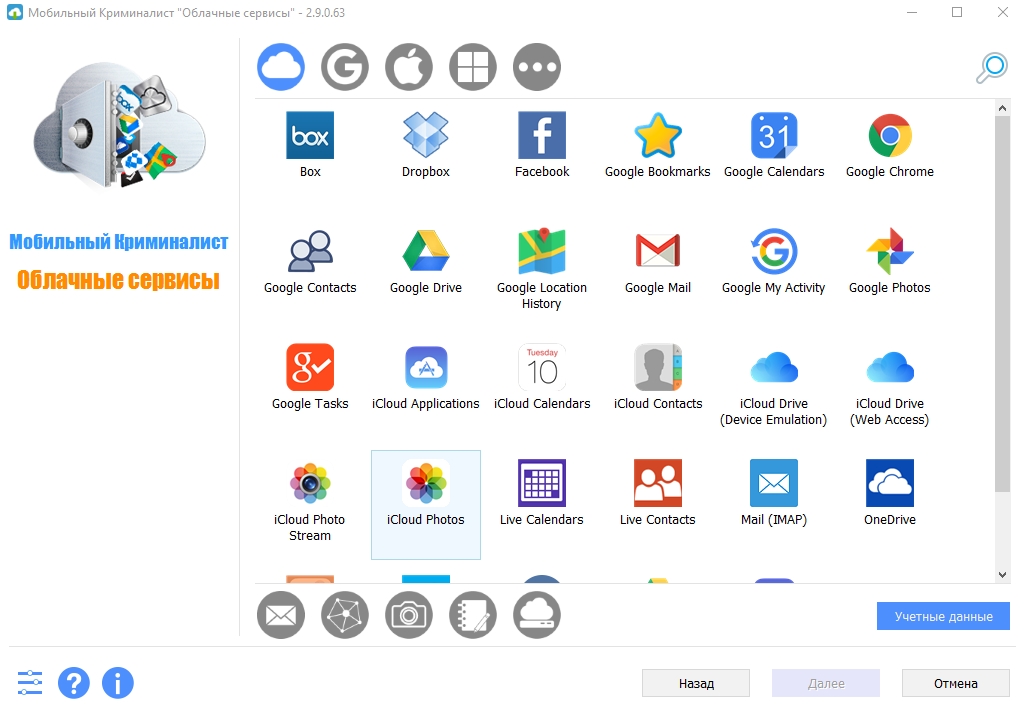The image size is (1024, 717).
Task: Filter by mail services envelope icon
Action: 281,615
